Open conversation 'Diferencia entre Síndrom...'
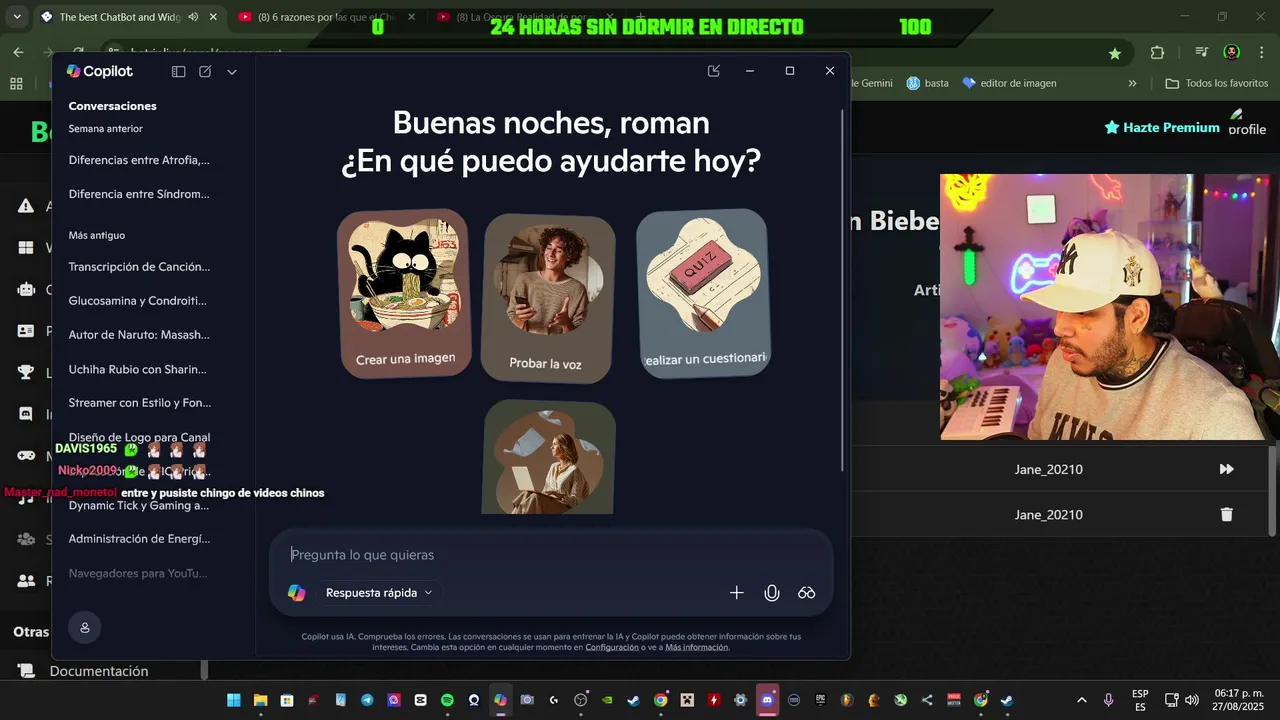Screen dimensions: 1280x720 (x=139, y=194)
